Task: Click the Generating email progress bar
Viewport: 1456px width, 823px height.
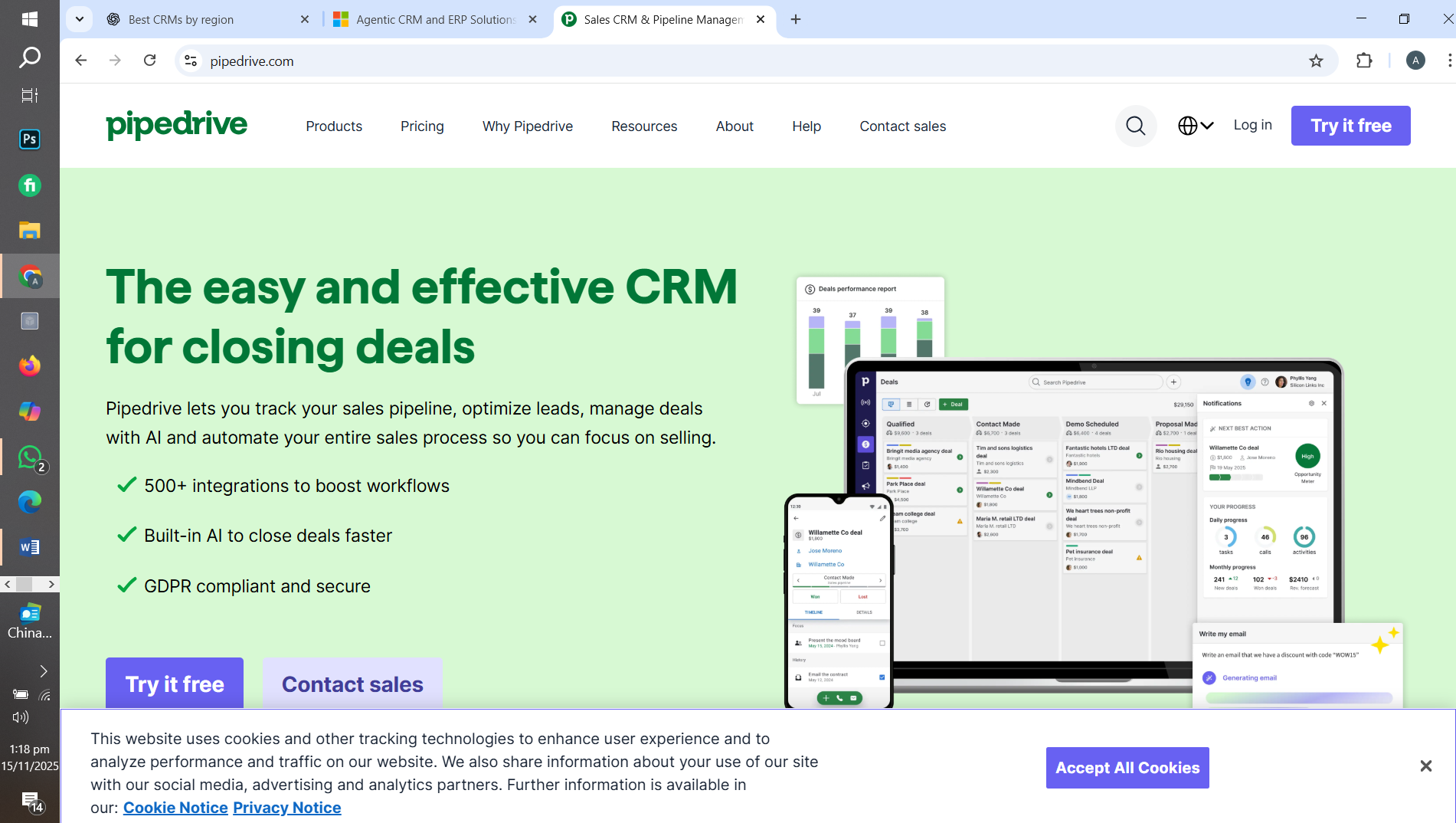Action: click(x=1300, y=697)
